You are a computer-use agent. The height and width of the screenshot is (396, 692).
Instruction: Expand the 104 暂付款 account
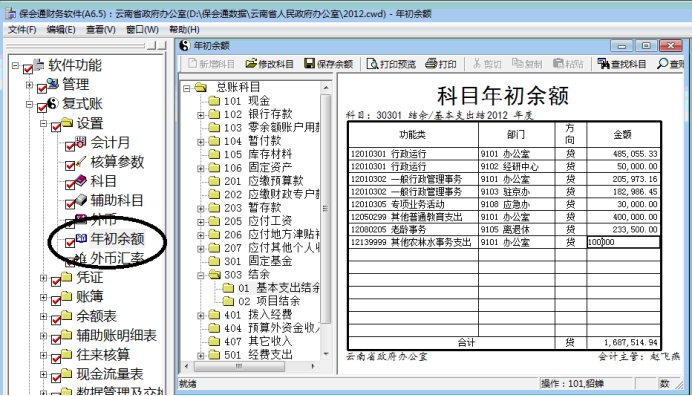coord(200,142)
